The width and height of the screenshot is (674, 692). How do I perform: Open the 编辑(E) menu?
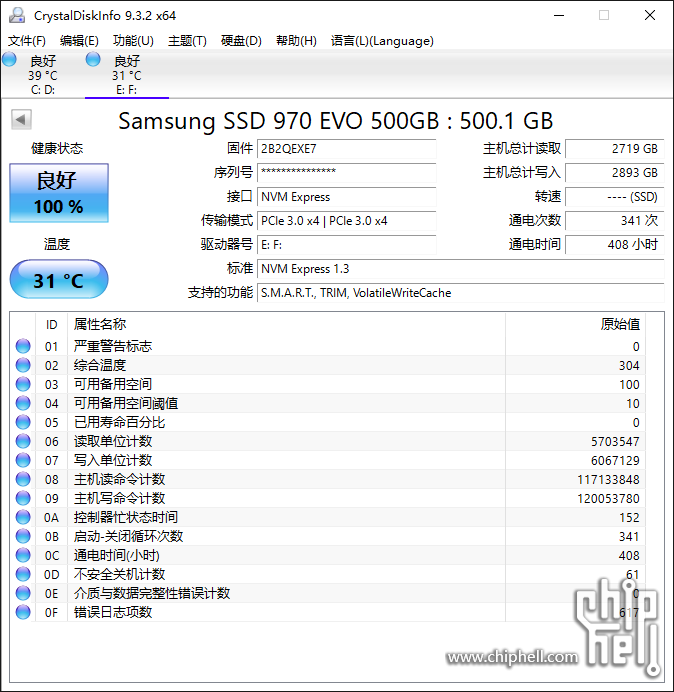click(x=79, y=41)
